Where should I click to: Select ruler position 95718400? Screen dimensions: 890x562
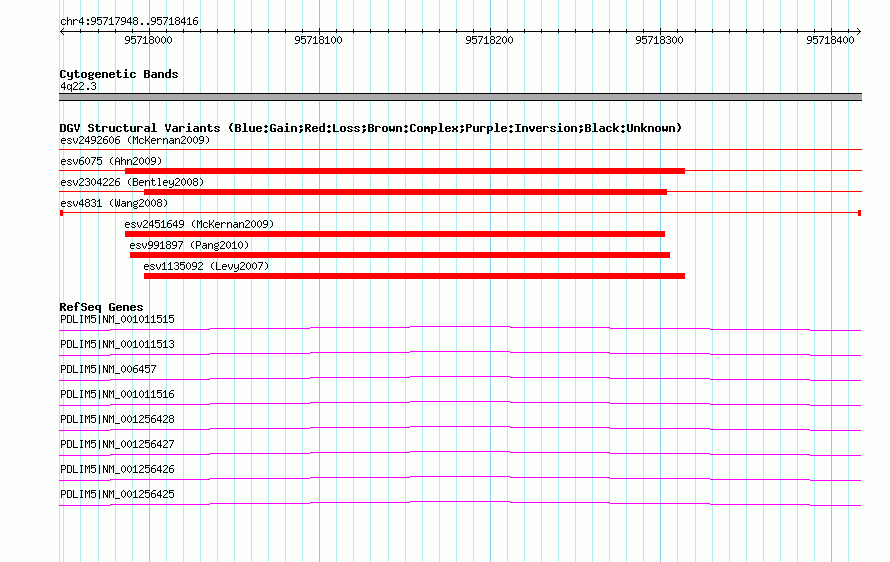click(x=830, y=40)
